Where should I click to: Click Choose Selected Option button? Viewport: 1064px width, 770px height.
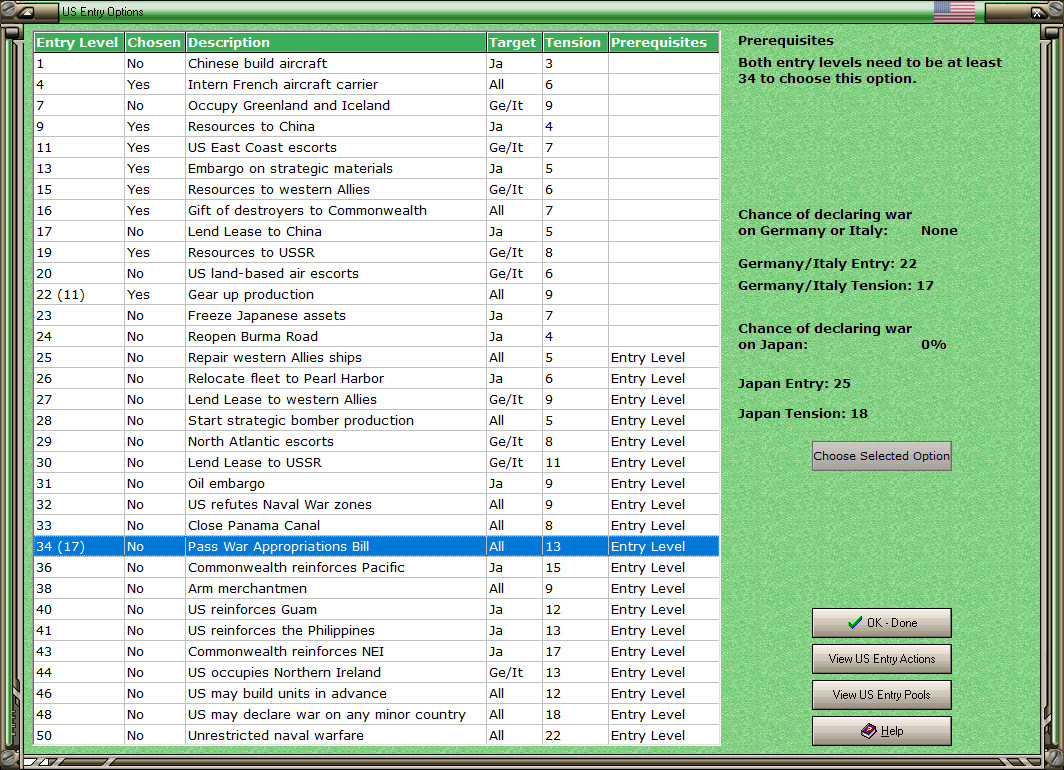pyautogui.click(x=881, y=456)
